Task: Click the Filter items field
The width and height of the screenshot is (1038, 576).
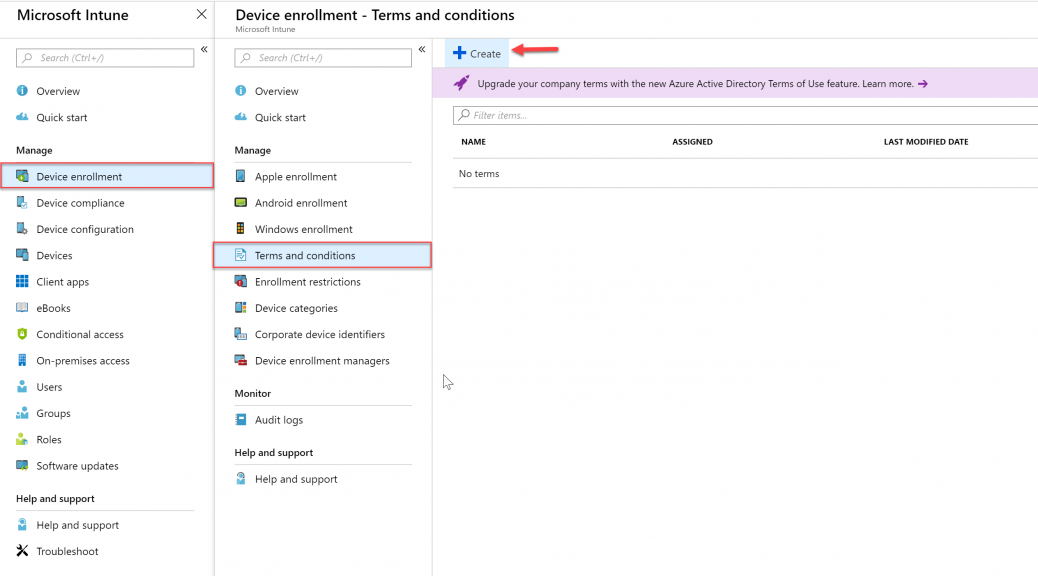Action: tap(745, 115)
